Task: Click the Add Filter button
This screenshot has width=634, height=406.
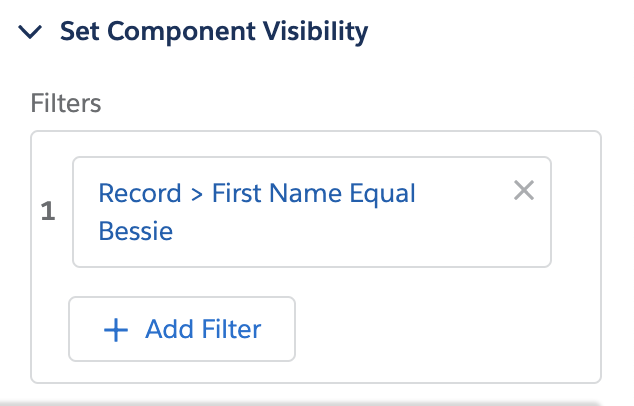Action: click(182, 328)
